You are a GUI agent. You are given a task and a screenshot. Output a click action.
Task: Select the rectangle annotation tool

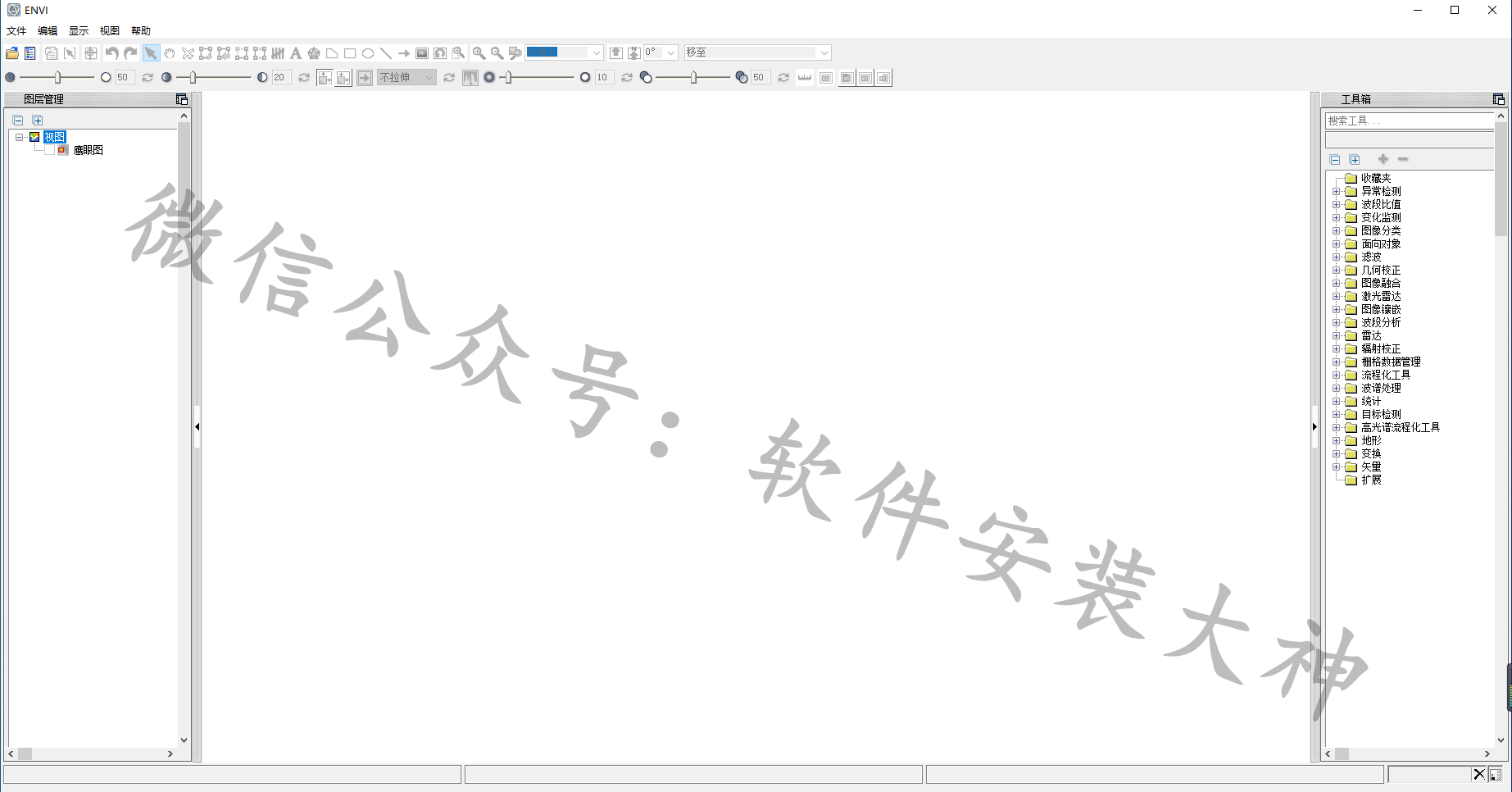click(350, 53)
